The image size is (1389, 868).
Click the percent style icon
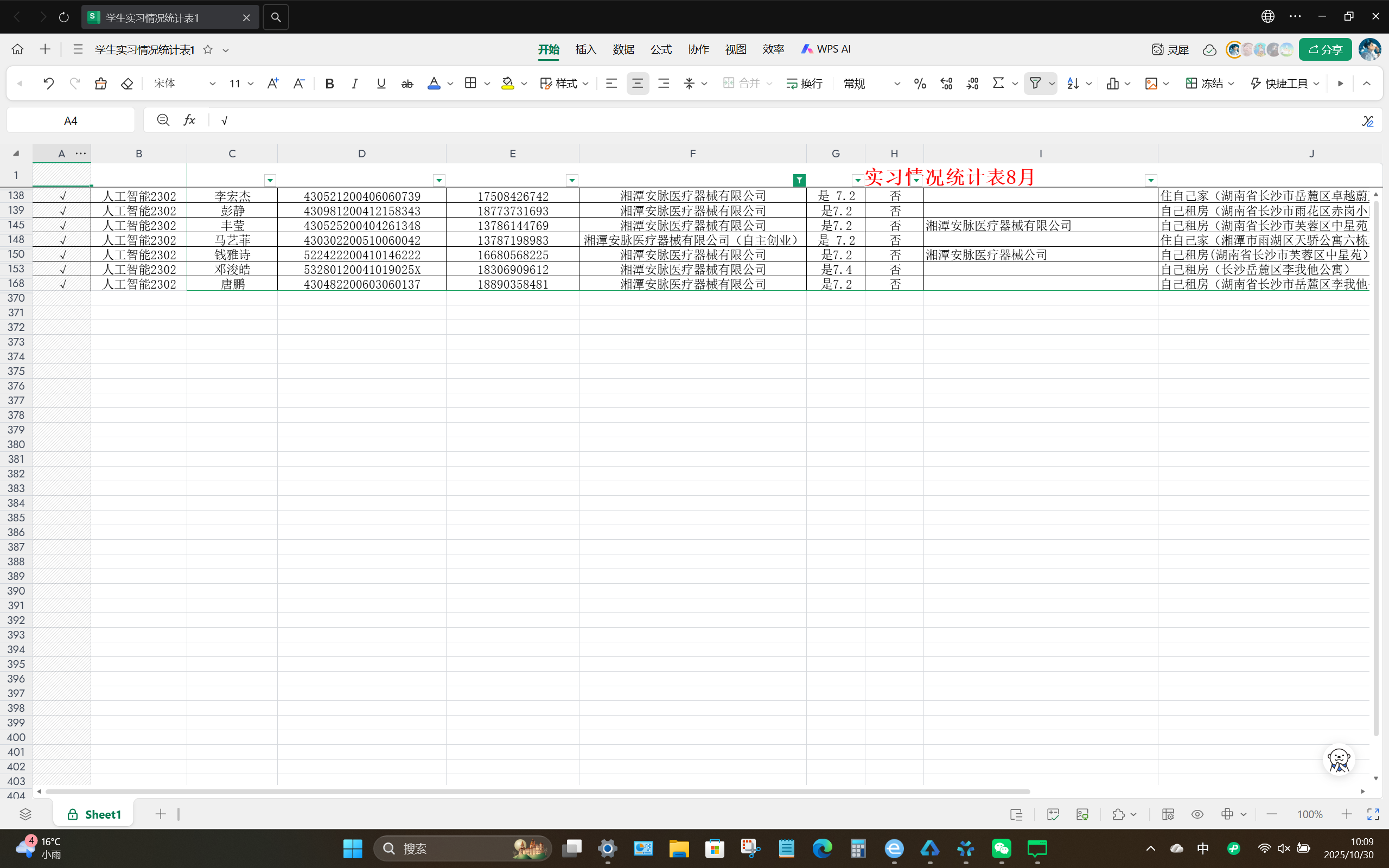pyautogui.click(x=920, y=84)
